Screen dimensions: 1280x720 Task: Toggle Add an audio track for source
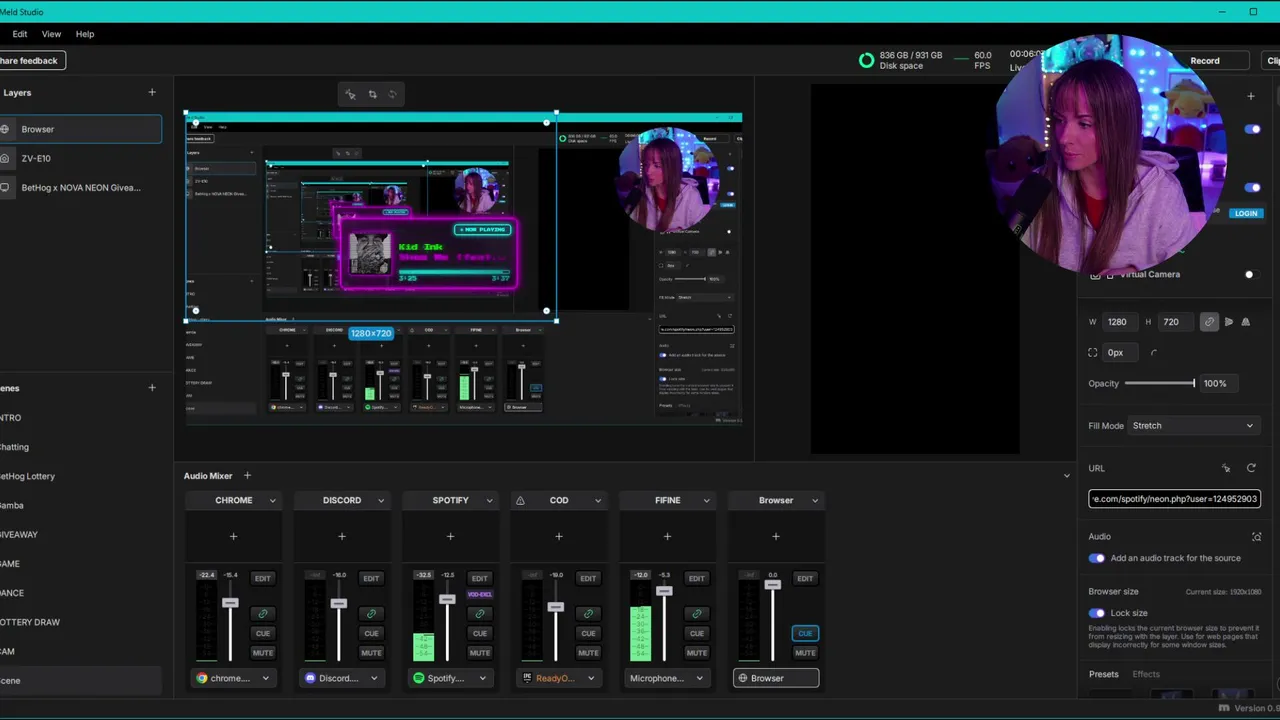tap(1097, 558)
